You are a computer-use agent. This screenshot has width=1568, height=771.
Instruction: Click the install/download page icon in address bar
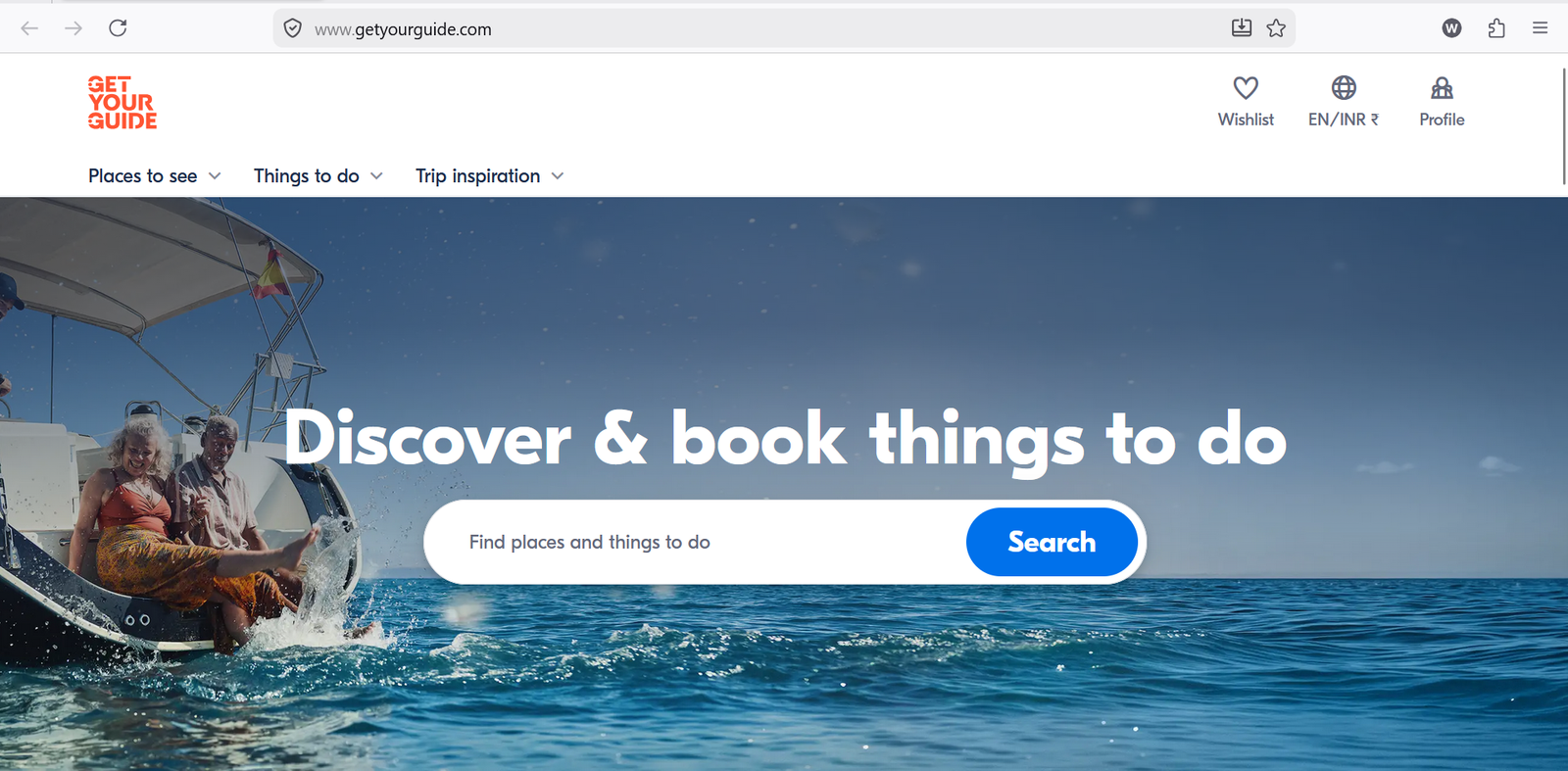pyautogui.click(x=1242, y=28)
